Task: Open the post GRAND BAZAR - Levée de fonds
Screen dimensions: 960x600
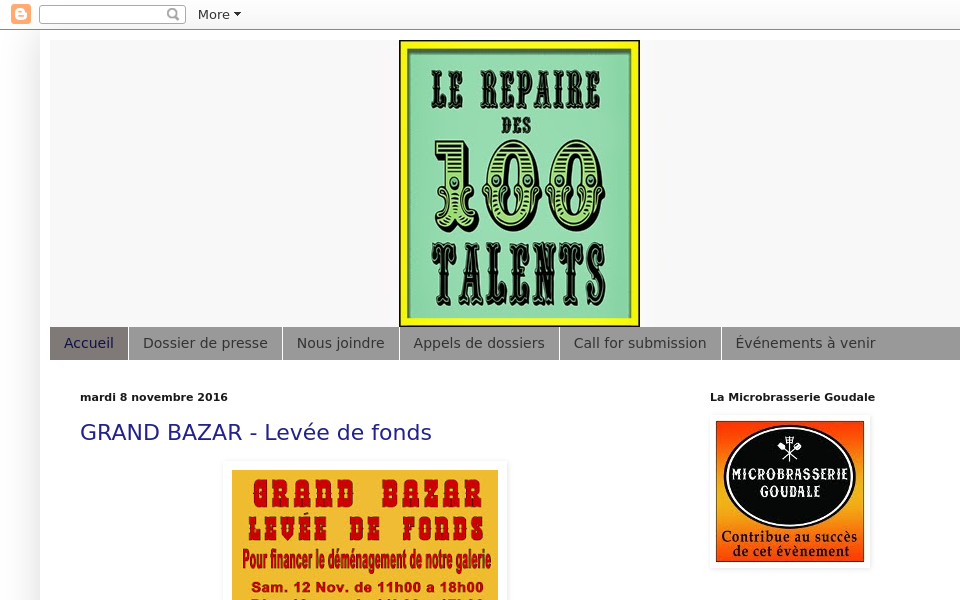Action: point(255,433)
